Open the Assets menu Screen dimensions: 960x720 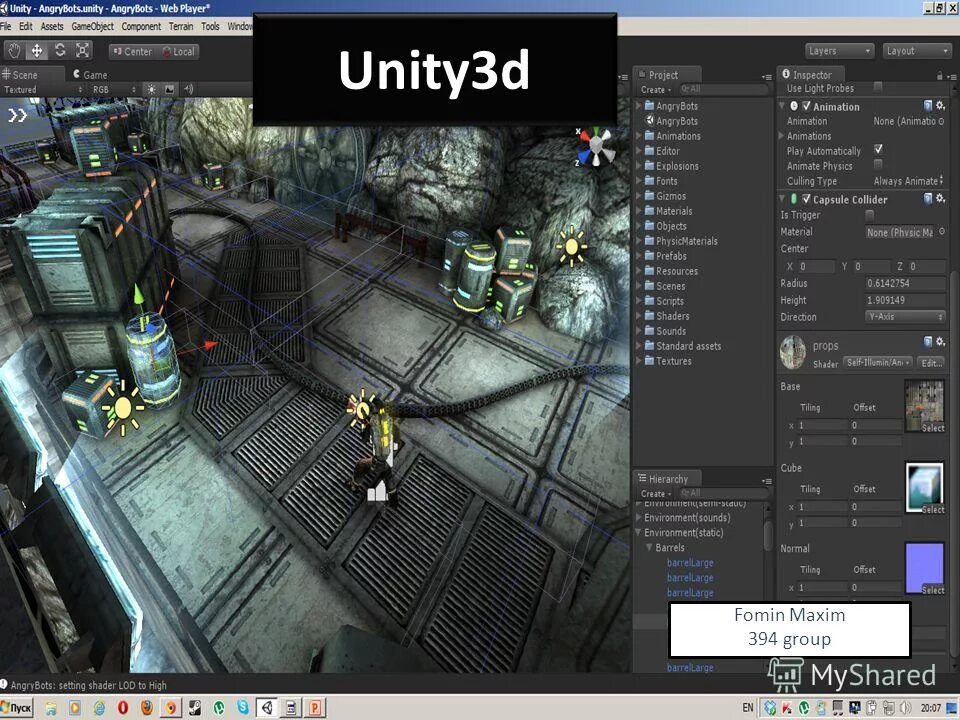coord(52,26)
